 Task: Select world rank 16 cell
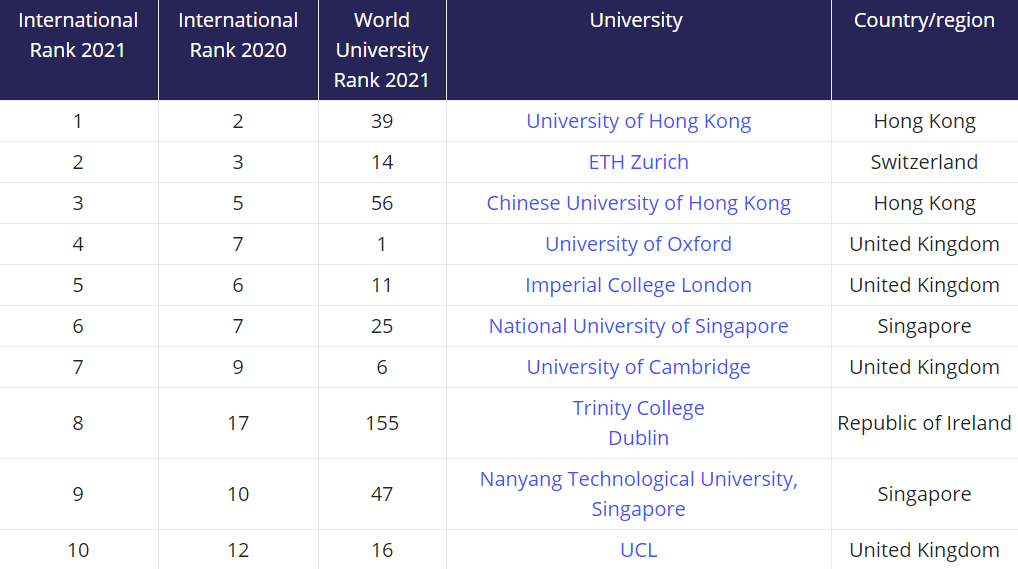(x=382, y=550)
